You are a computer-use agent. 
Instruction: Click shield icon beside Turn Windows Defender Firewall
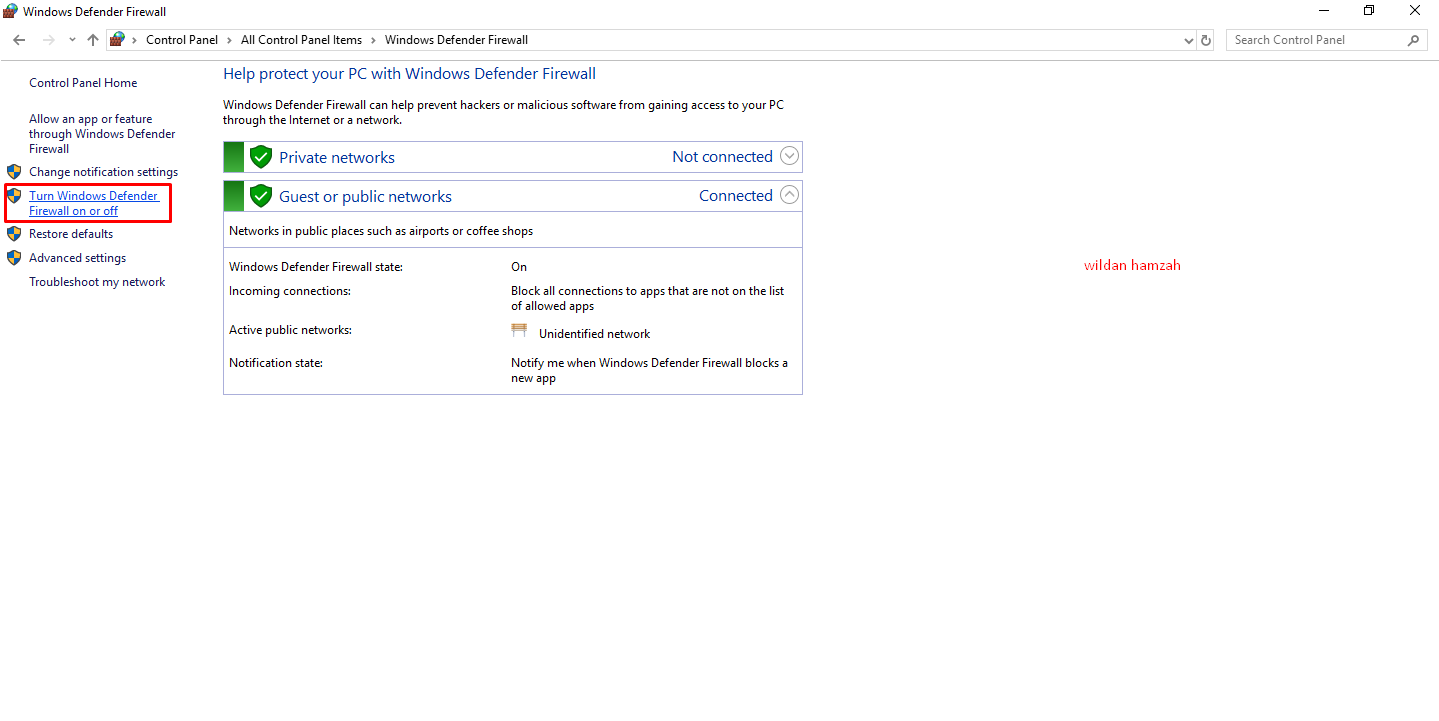pos(14,196)
